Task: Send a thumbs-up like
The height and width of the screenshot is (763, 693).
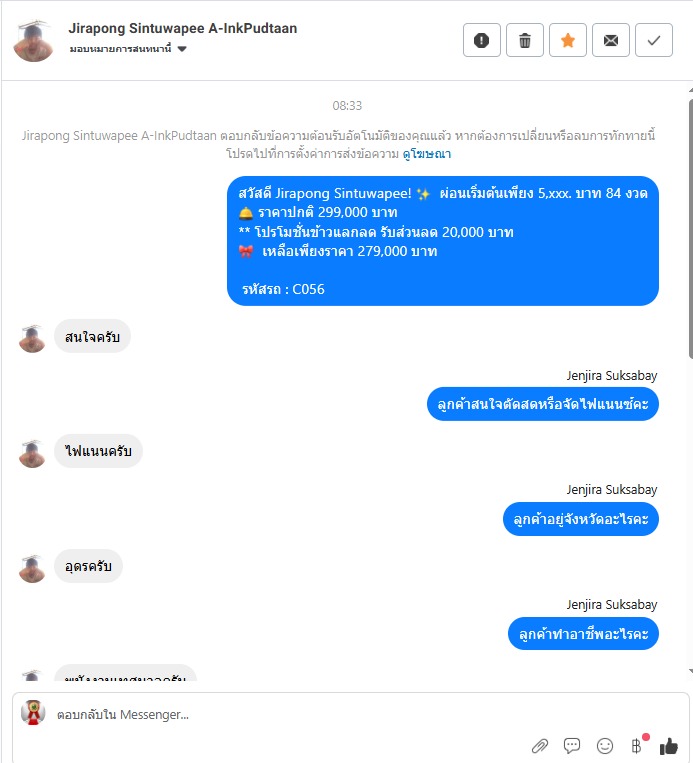Action: (669, 745)
